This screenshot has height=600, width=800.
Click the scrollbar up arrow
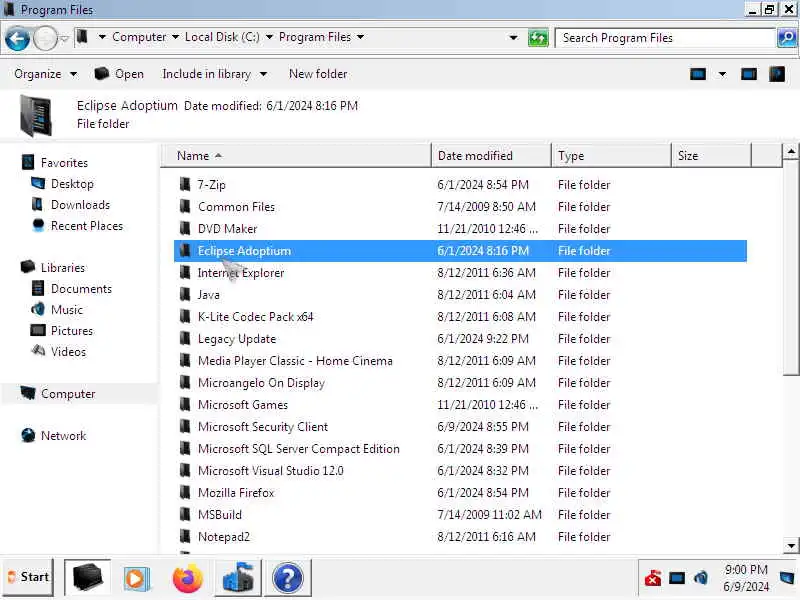click(791, 152)
